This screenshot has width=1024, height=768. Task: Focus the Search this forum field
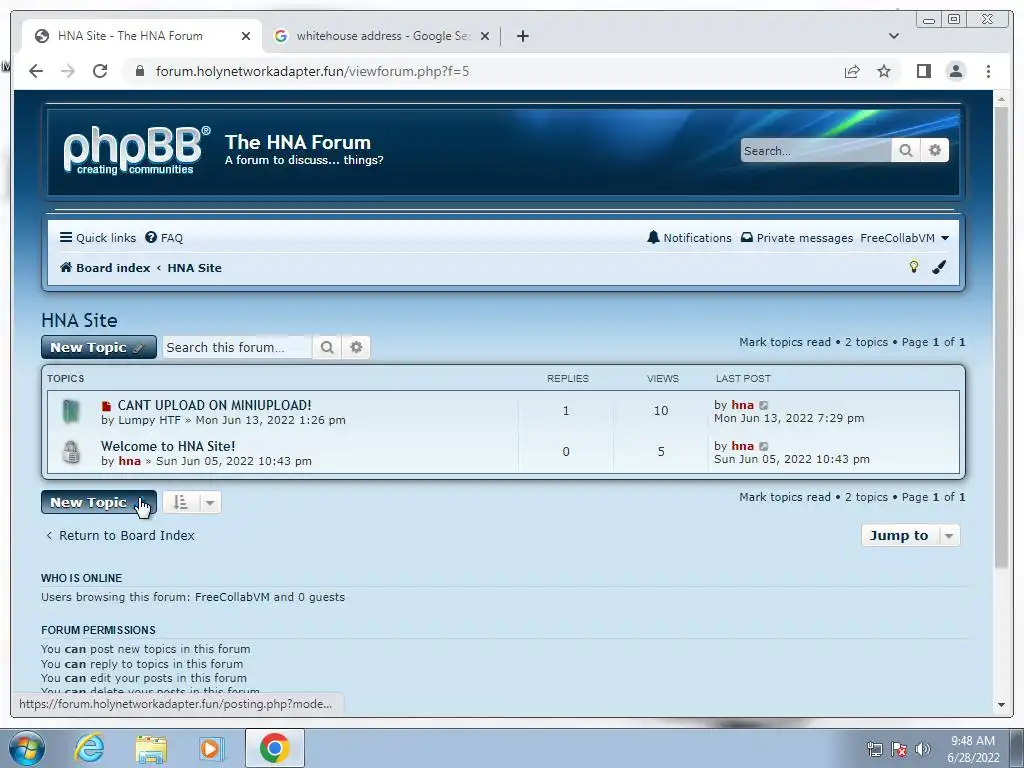(x=237, y=347)
